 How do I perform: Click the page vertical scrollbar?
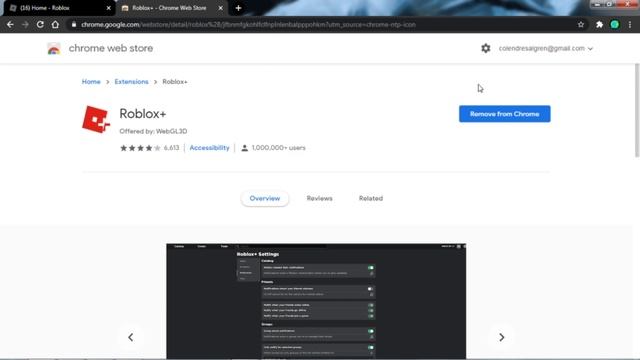[x=637, y=110]
